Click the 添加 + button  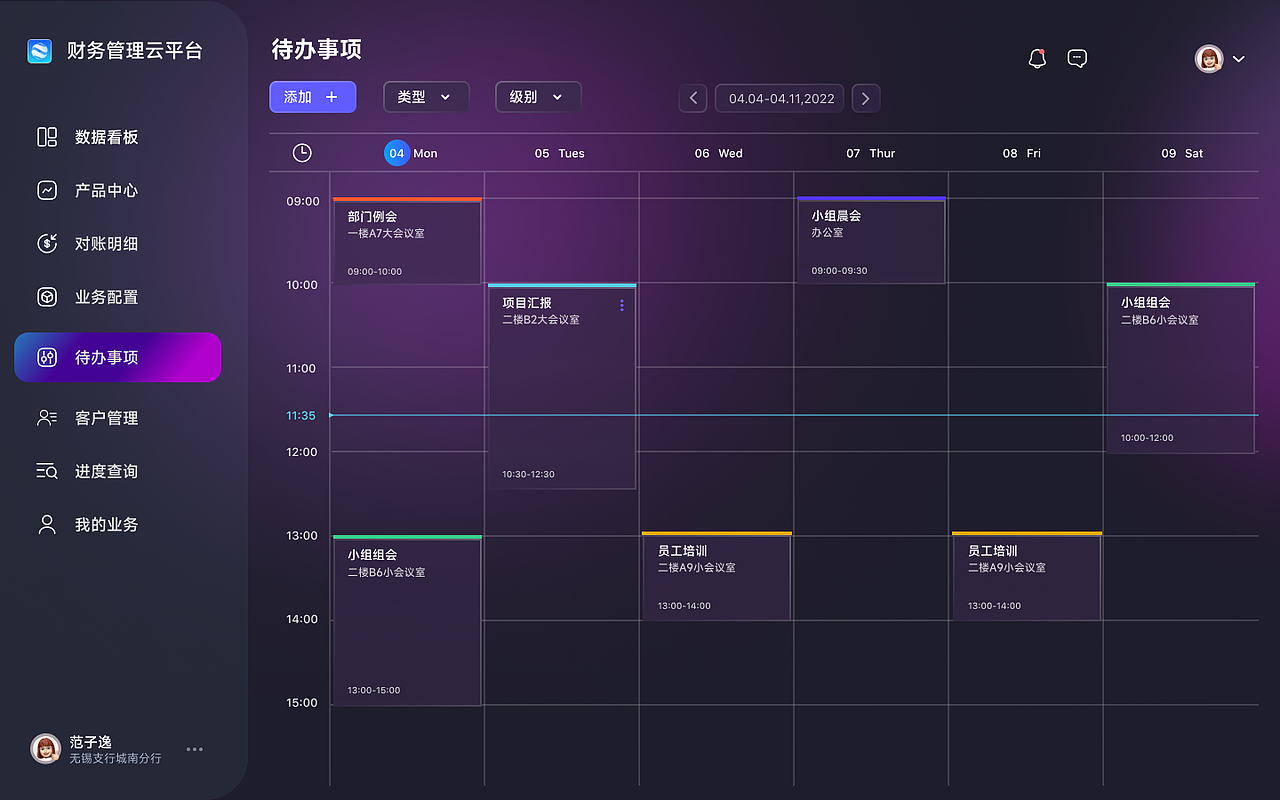(x=312, y=97)
